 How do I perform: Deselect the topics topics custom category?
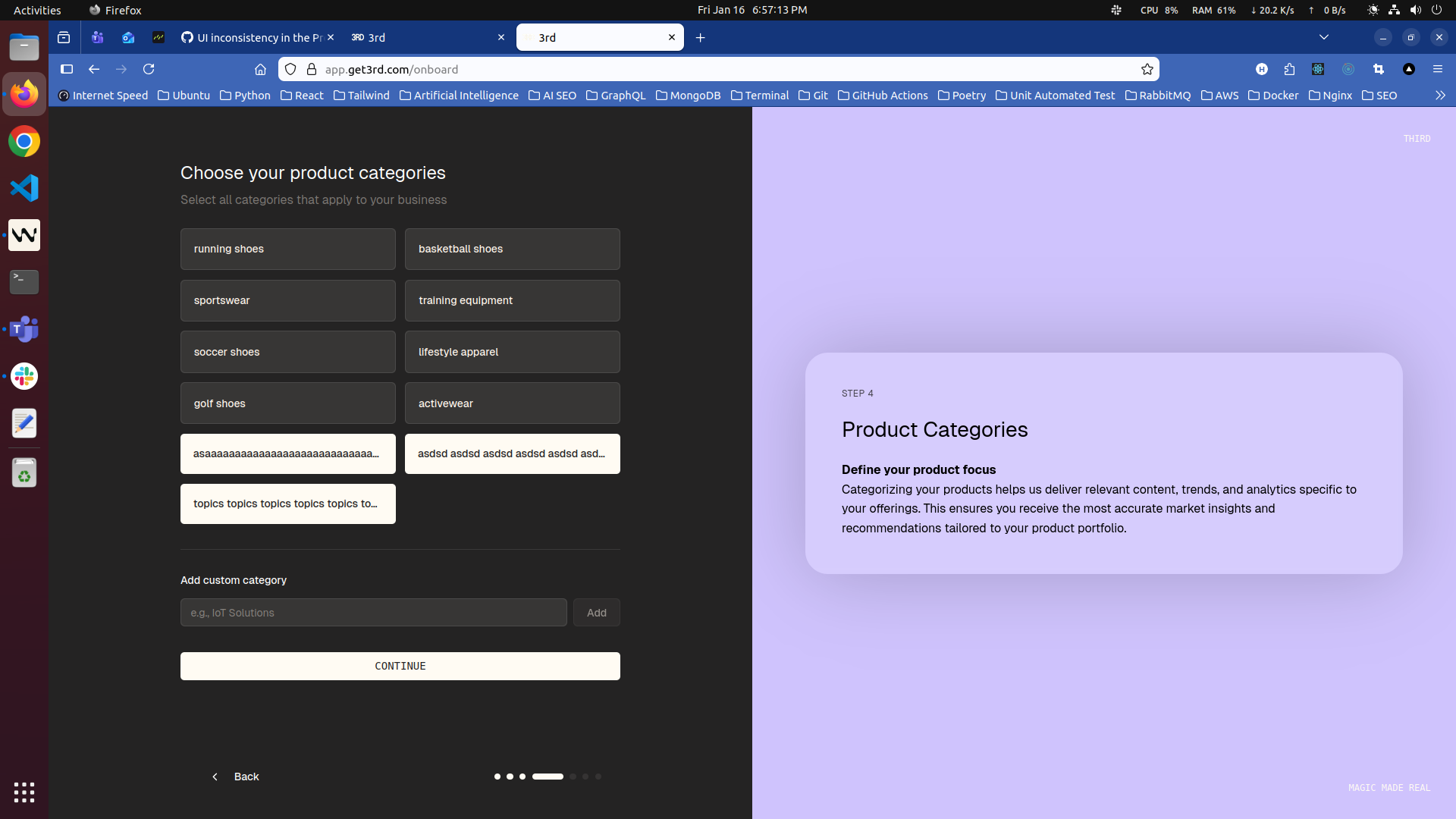click(287, 504)
